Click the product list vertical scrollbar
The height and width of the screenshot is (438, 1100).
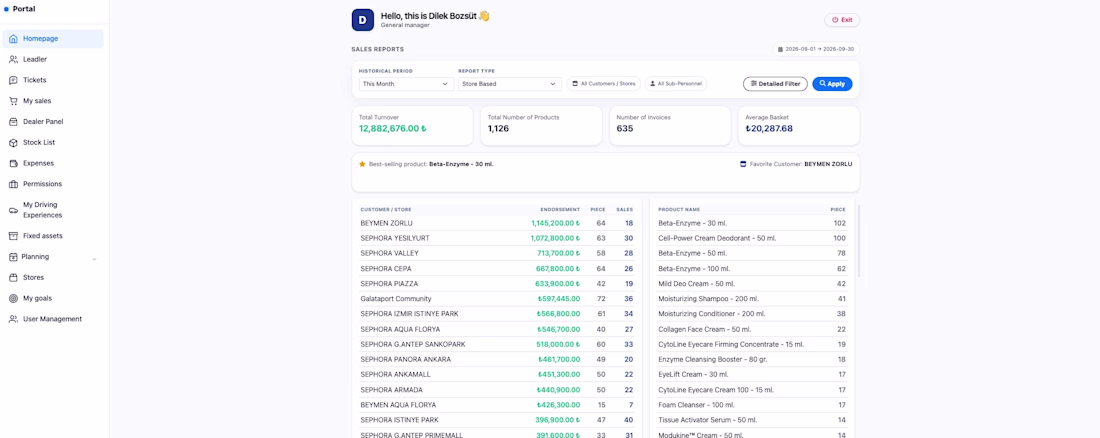(858, 241)
